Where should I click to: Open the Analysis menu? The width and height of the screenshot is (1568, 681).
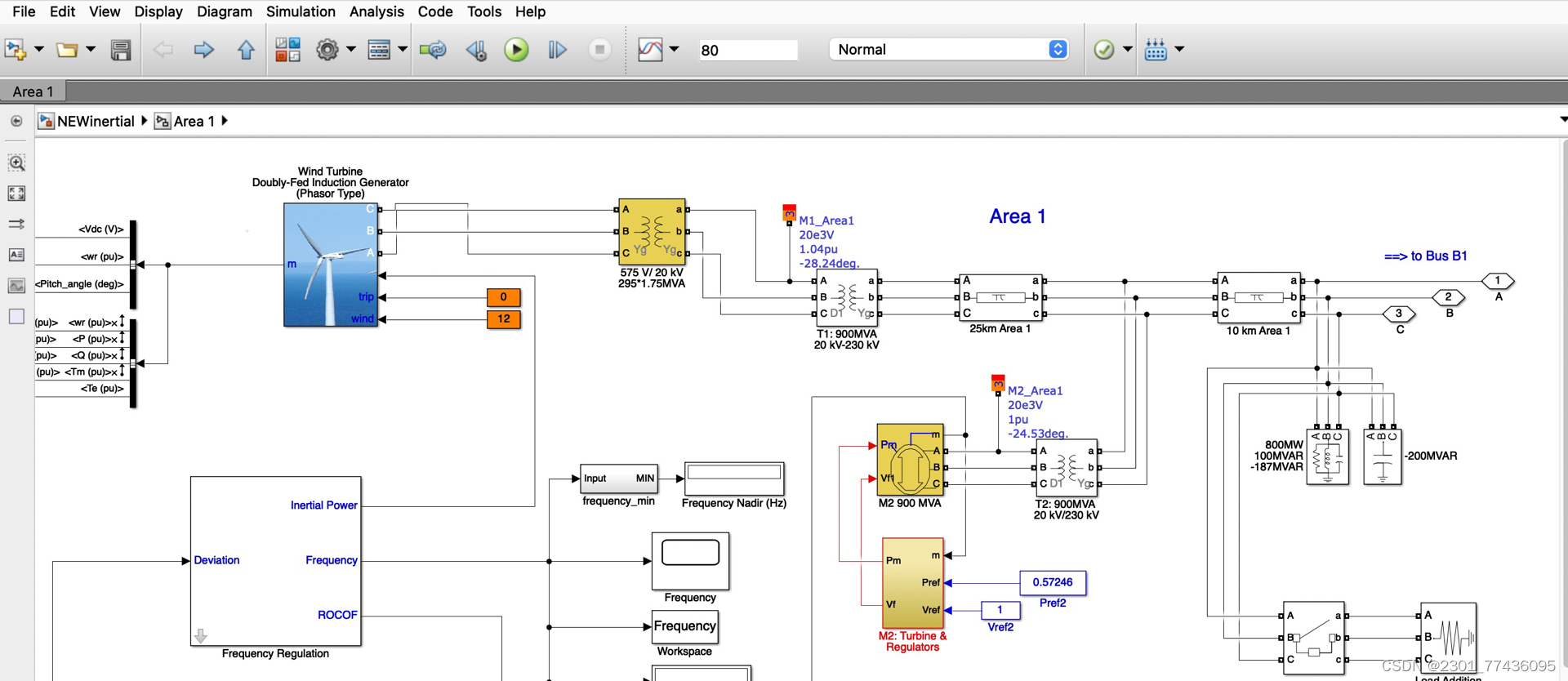click(x=376, y=11)
